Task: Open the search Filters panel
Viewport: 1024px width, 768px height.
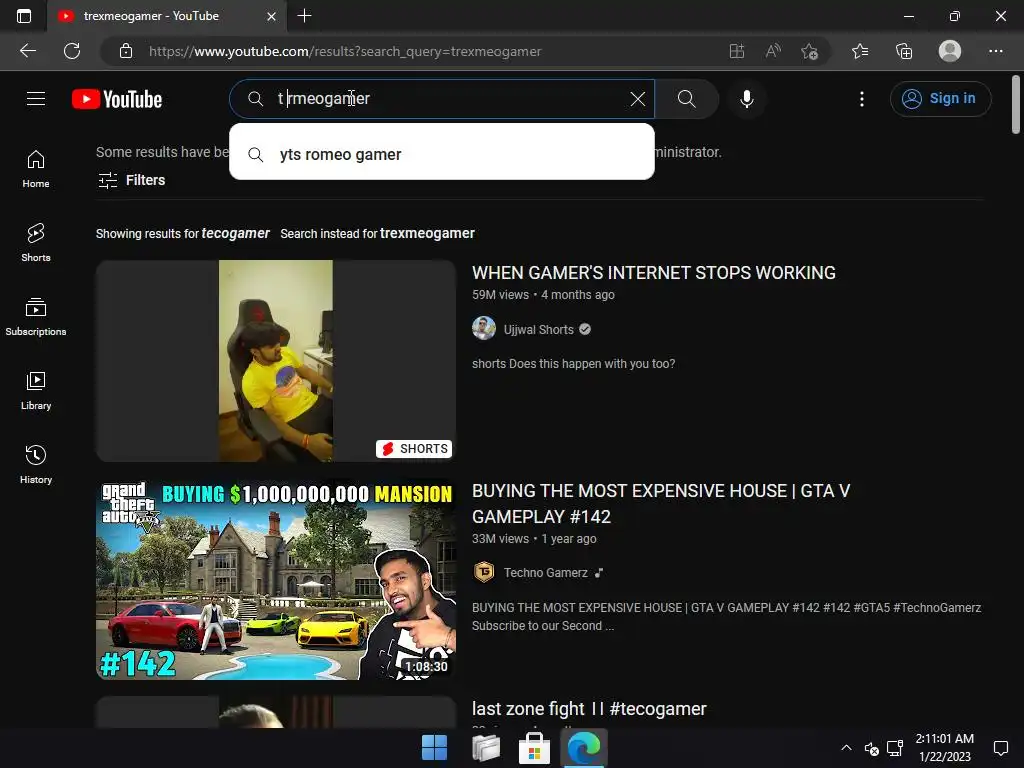Action: (x=131, y=180)
